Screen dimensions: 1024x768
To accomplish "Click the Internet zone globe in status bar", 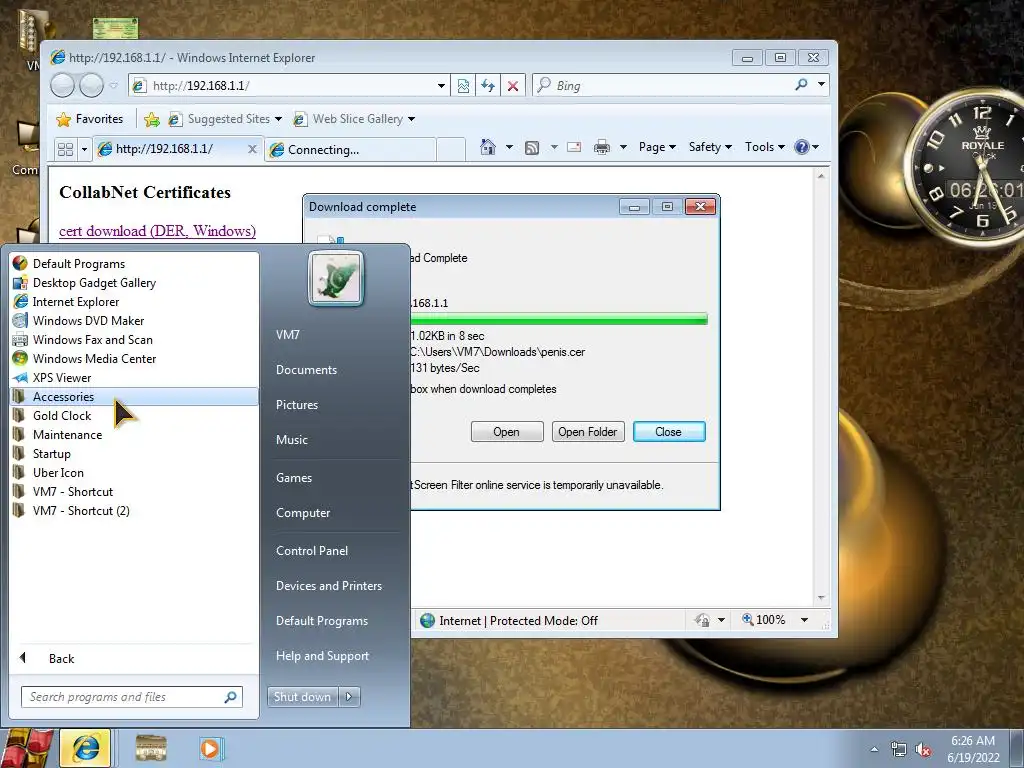I will (427, 620).
